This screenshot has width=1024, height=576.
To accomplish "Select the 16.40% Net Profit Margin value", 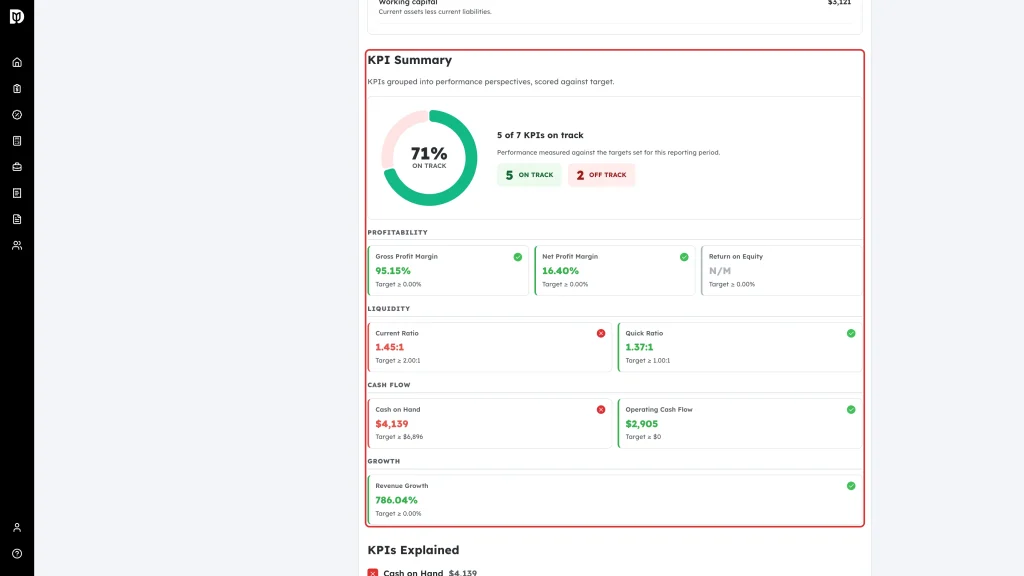I will point(560,271).
